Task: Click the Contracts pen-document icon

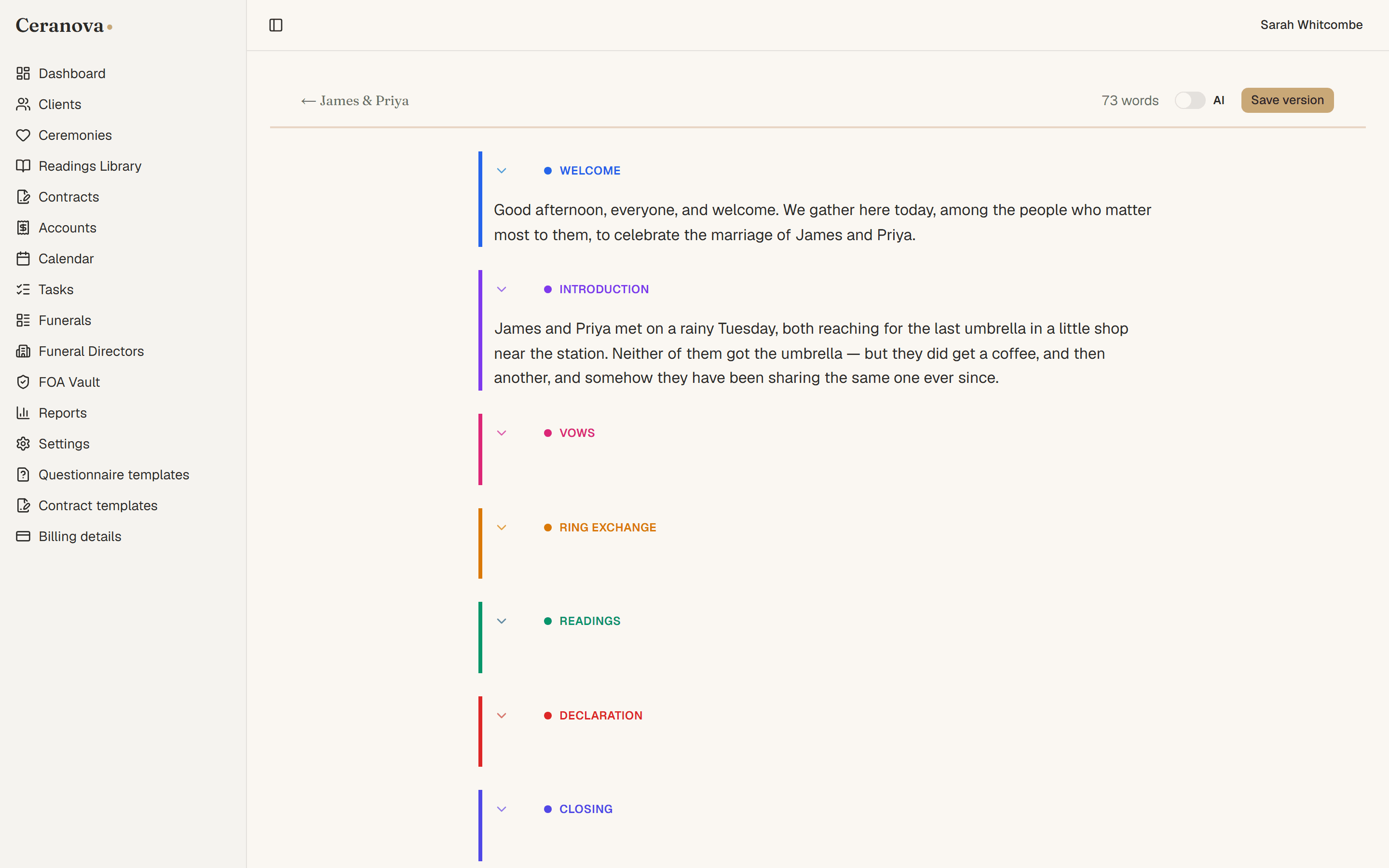Action: coord(23,197)
